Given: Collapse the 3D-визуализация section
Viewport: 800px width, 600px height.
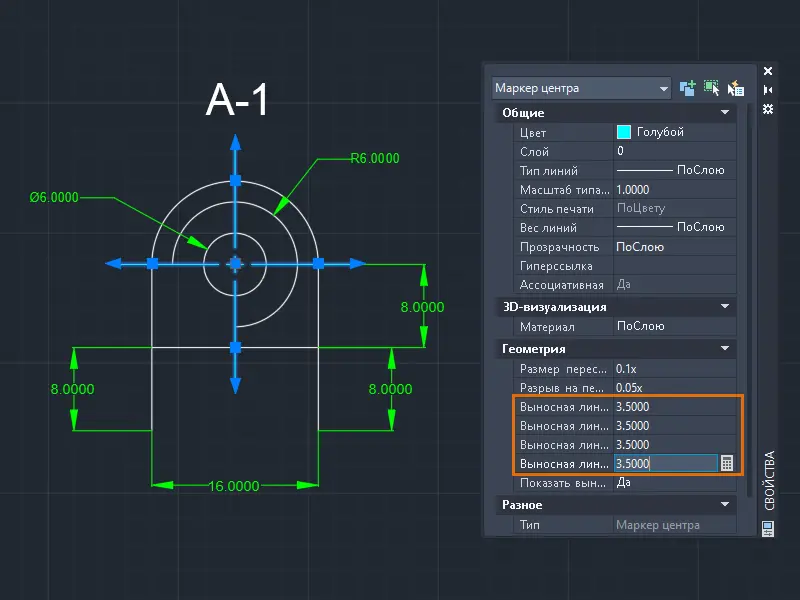Looking at the screenshot, I should coord(724,307).
